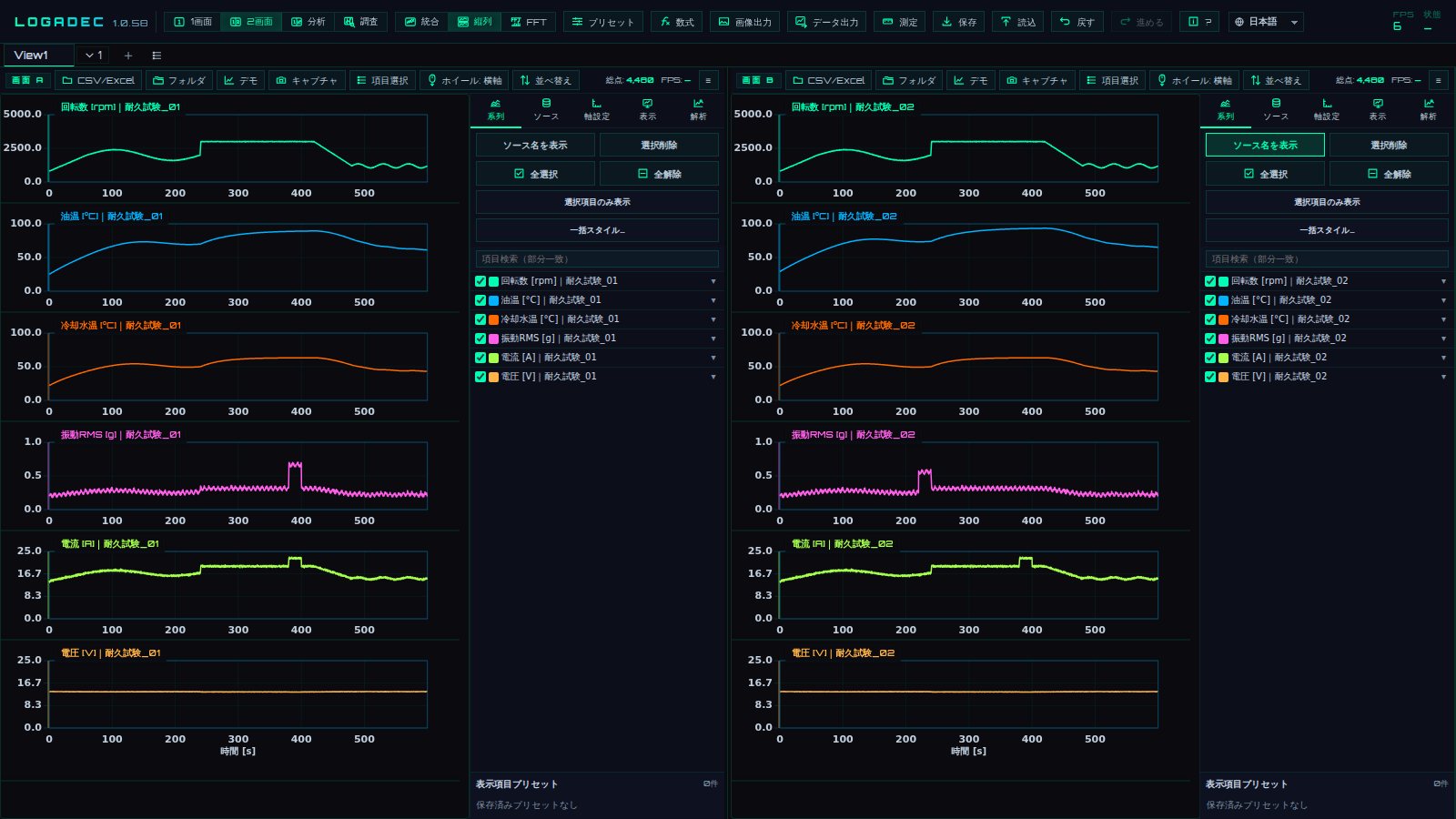Open the 解析 analysis tab in right panel

point(1428,109)
